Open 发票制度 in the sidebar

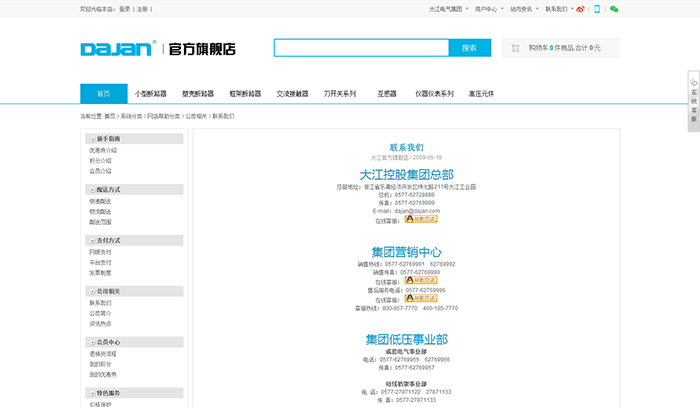click(100, 273)
